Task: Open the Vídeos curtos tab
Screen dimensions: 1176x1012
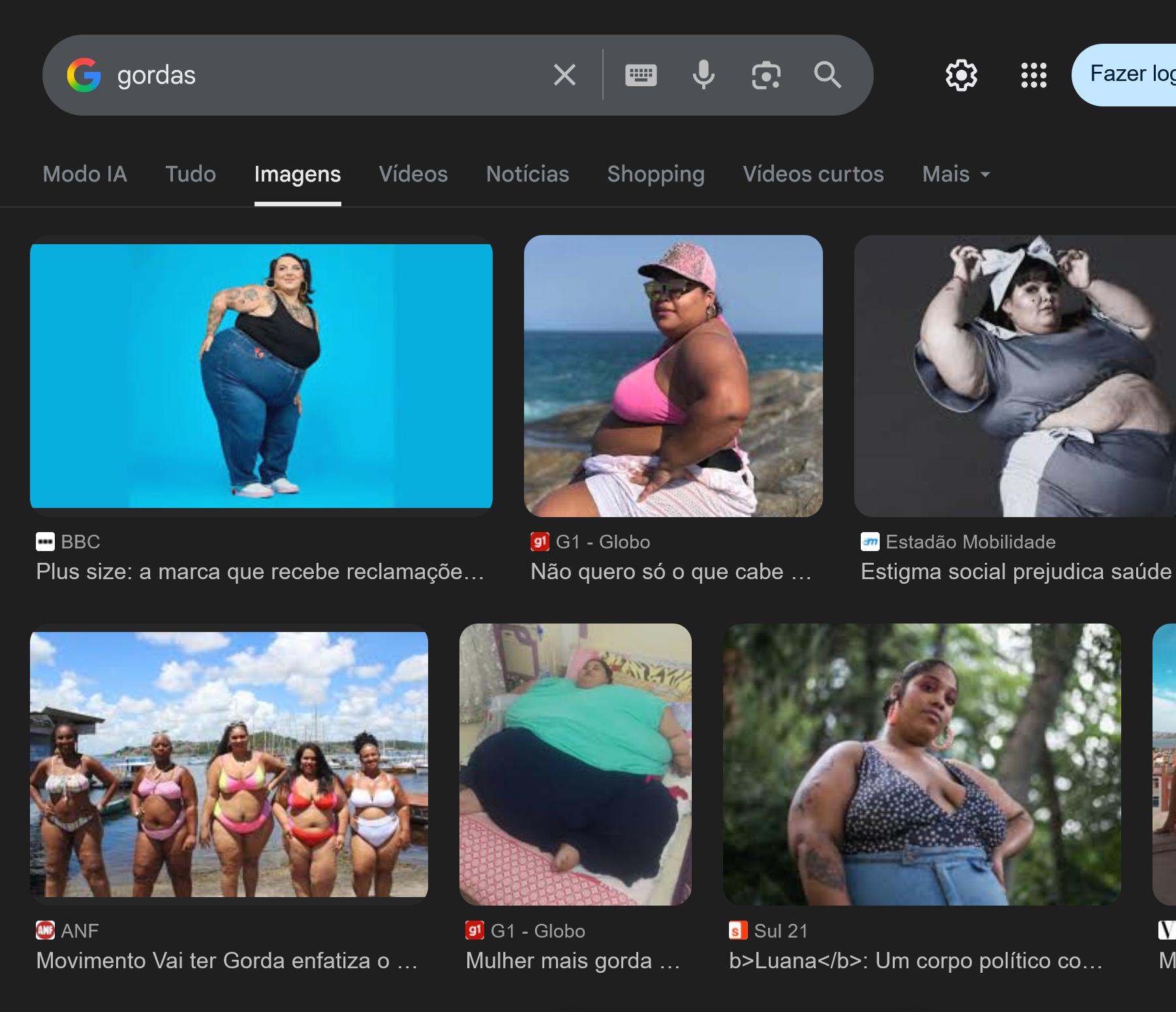Action: pos(813,174)
